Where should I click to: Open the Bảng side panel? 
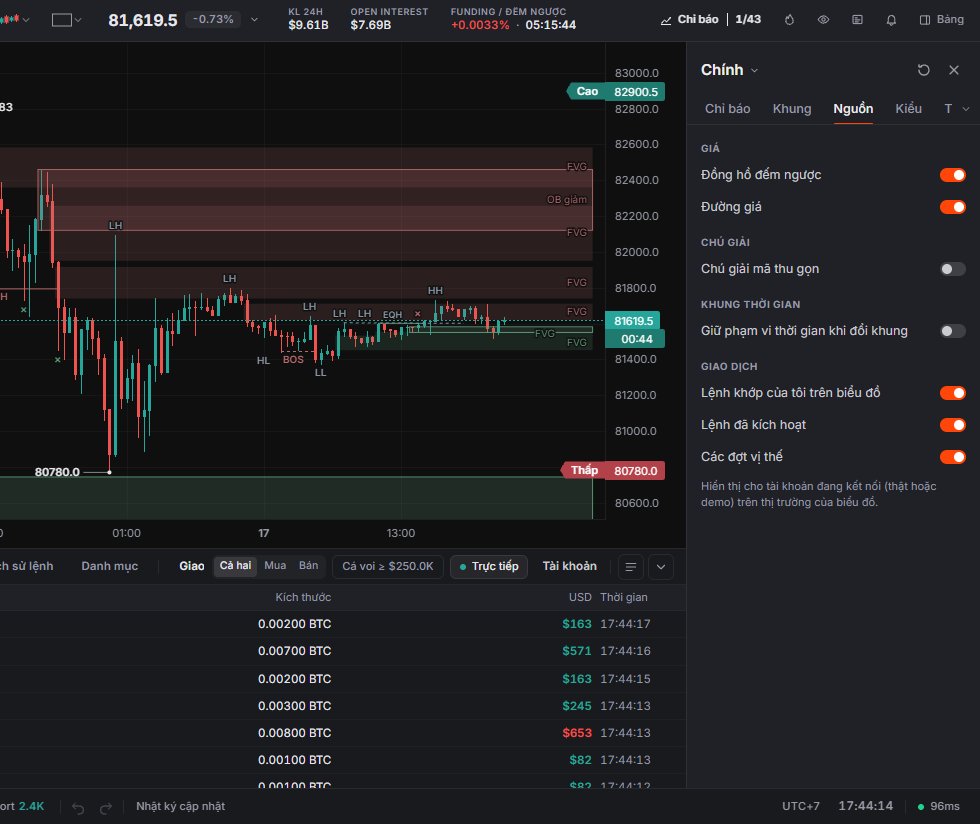pos(942,20)
